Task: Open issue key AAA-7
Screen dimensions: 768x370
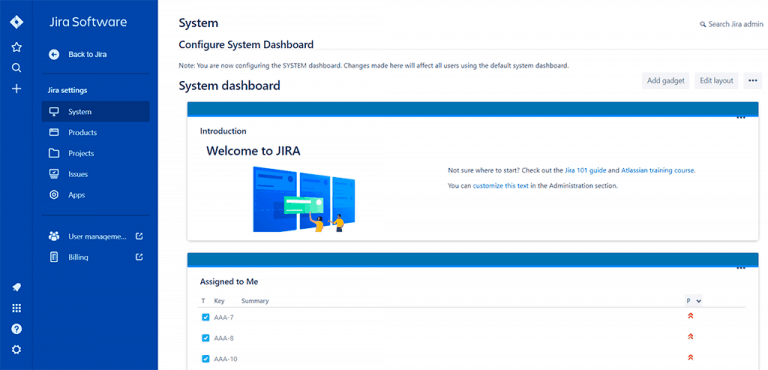Action: click(224, 318)
